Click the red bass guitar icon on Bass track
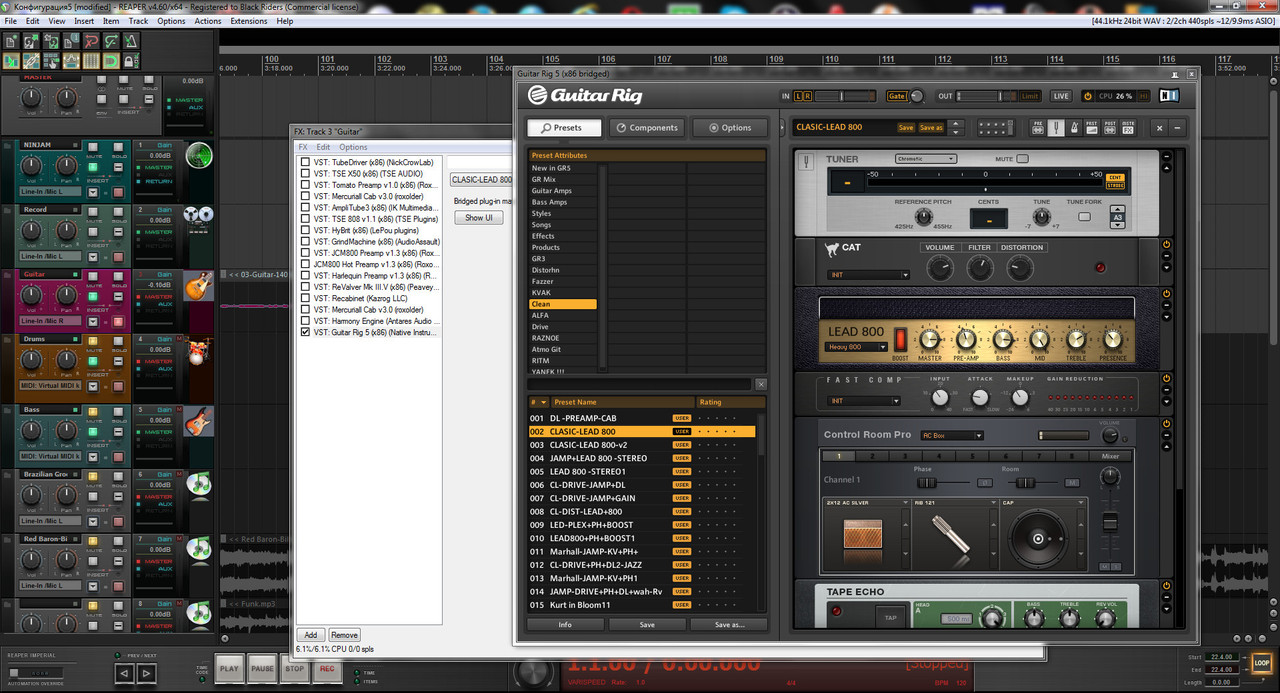 coord(199,420)
